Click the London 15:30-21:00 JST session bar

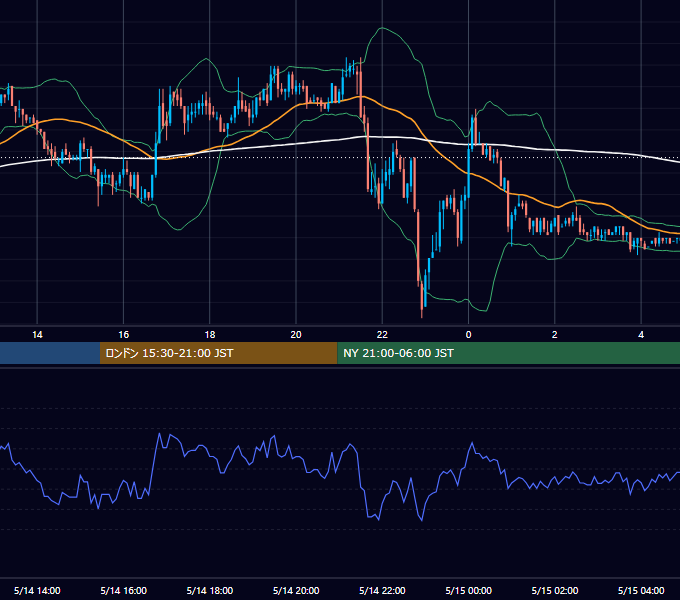coord(219,353)
